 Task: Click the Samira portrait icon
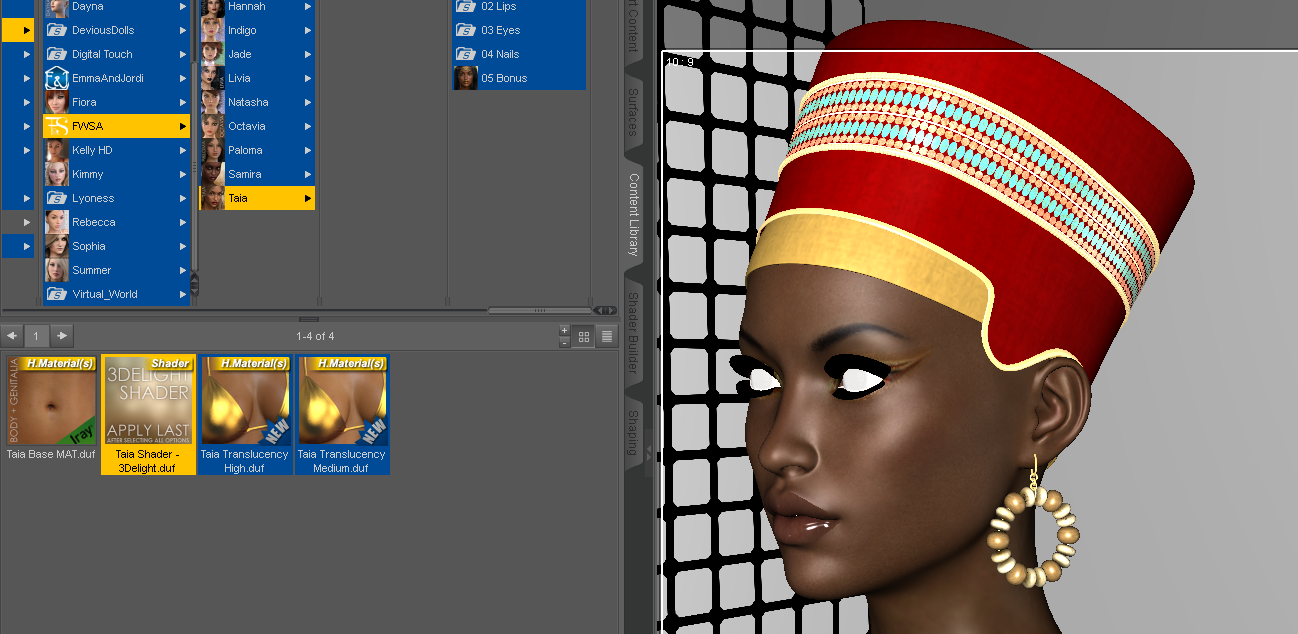[212, 174]
